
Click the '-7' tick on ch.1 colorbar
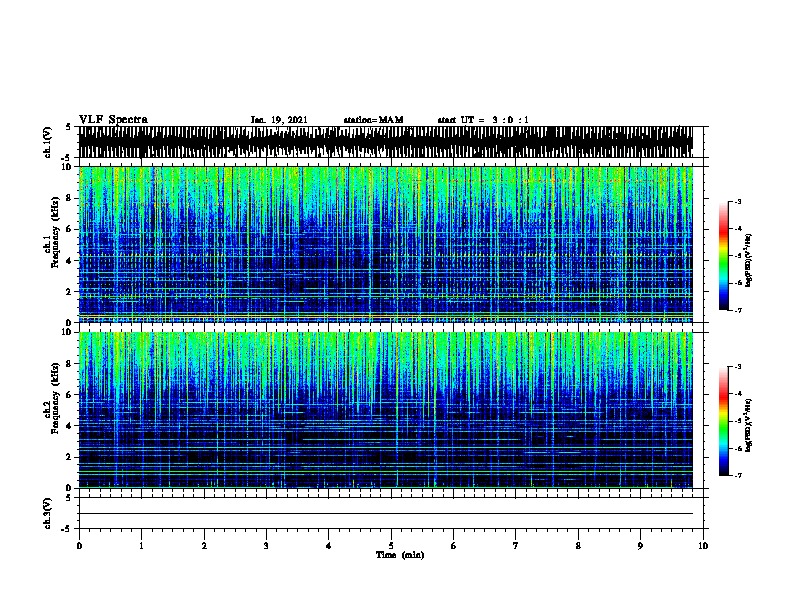pyautogui.click(x=737, y=310)
